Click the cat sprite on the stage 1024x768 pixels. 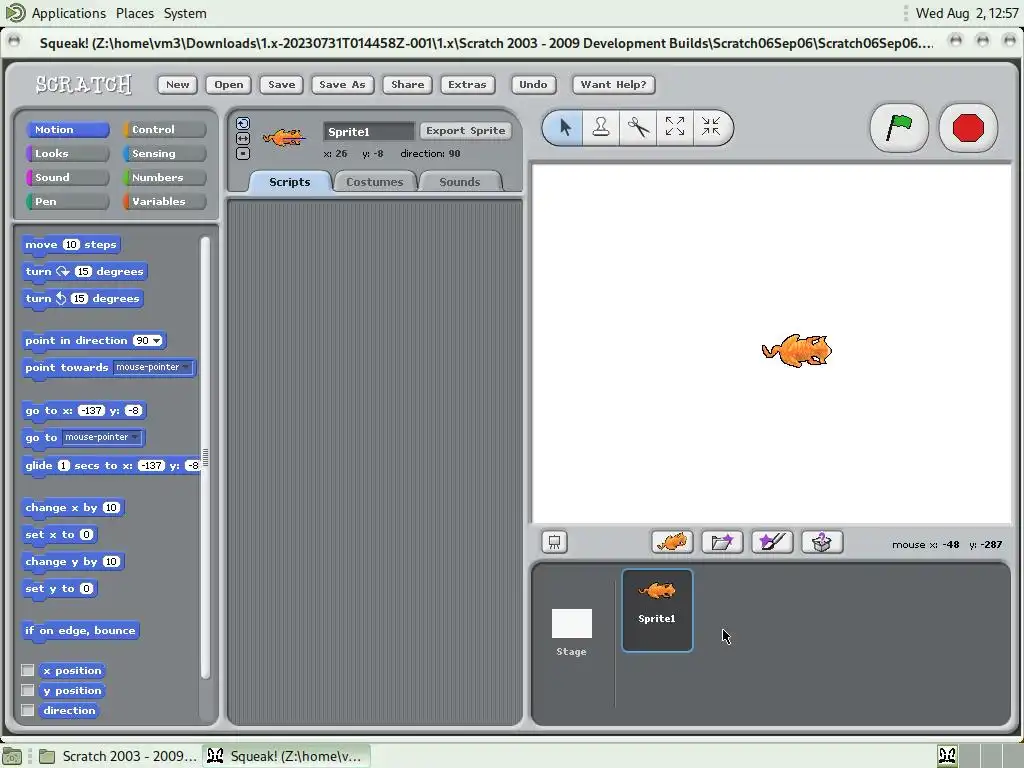pos(797,351)
